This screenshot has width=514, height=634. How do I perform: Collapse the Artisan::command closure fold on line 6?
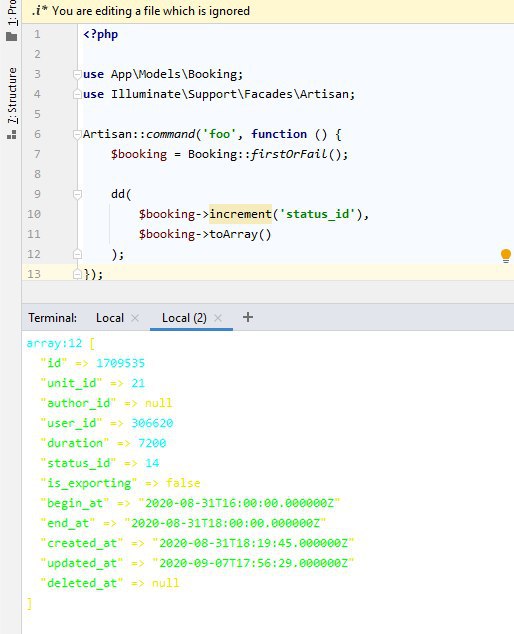tap(77, 134)
